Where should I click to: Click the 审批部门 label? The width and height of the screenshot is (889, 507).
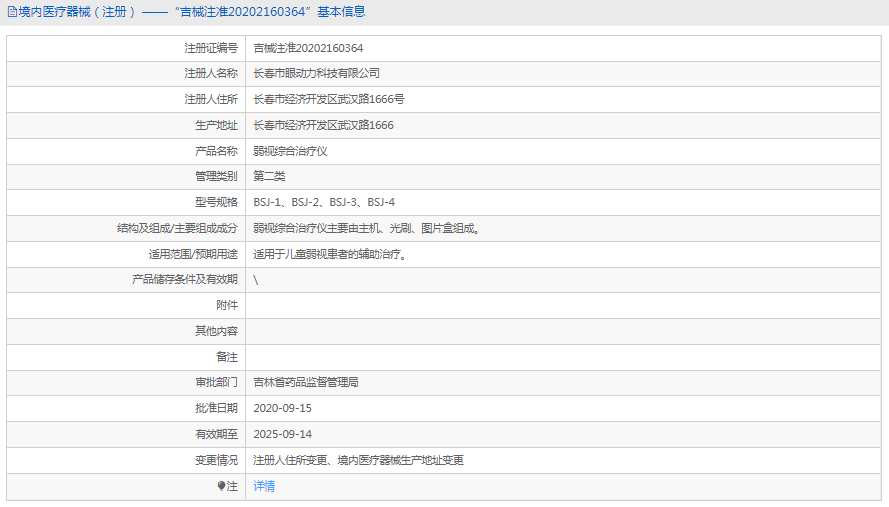coord(217,382)
